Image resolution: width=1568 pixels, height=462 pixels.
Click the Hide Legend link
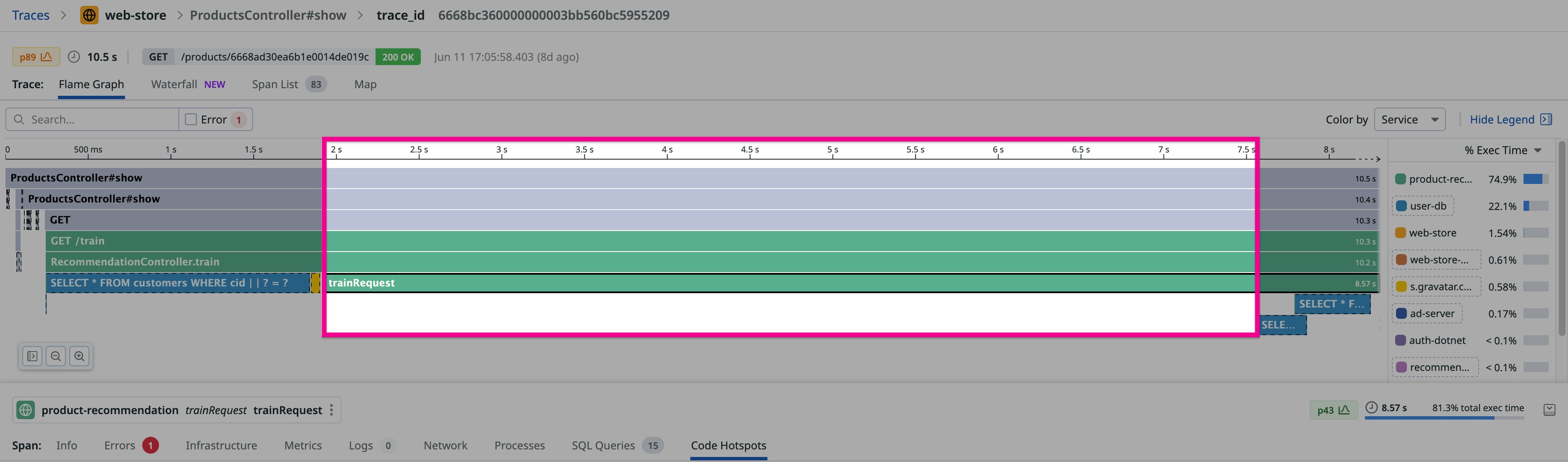coord(1502,119)
